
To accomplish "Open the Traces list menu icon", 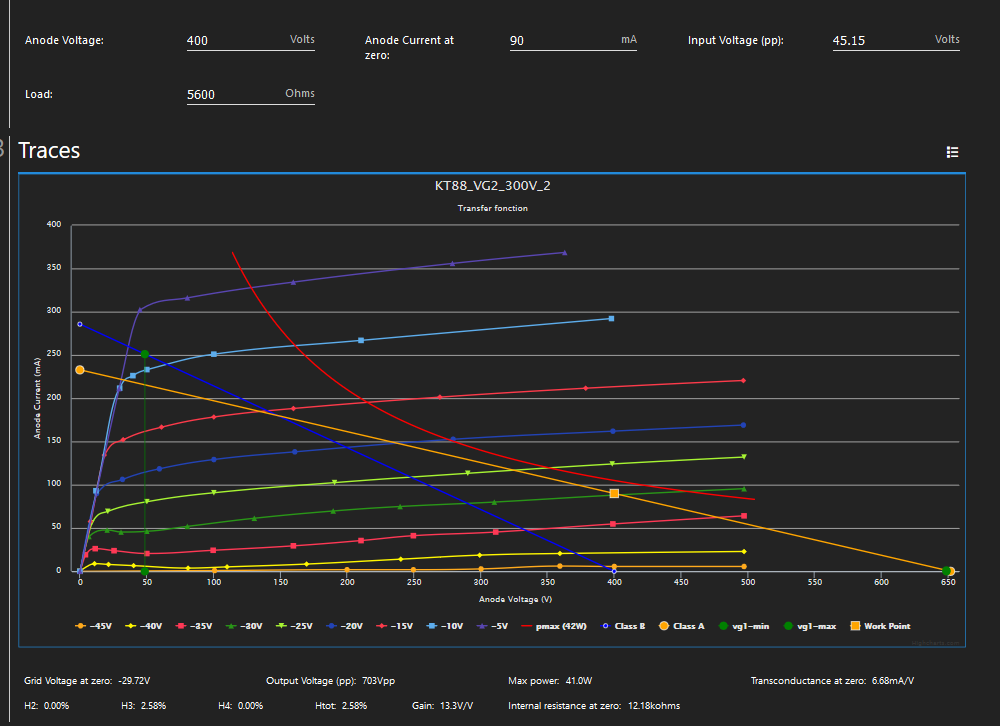I will pos(952,152).
